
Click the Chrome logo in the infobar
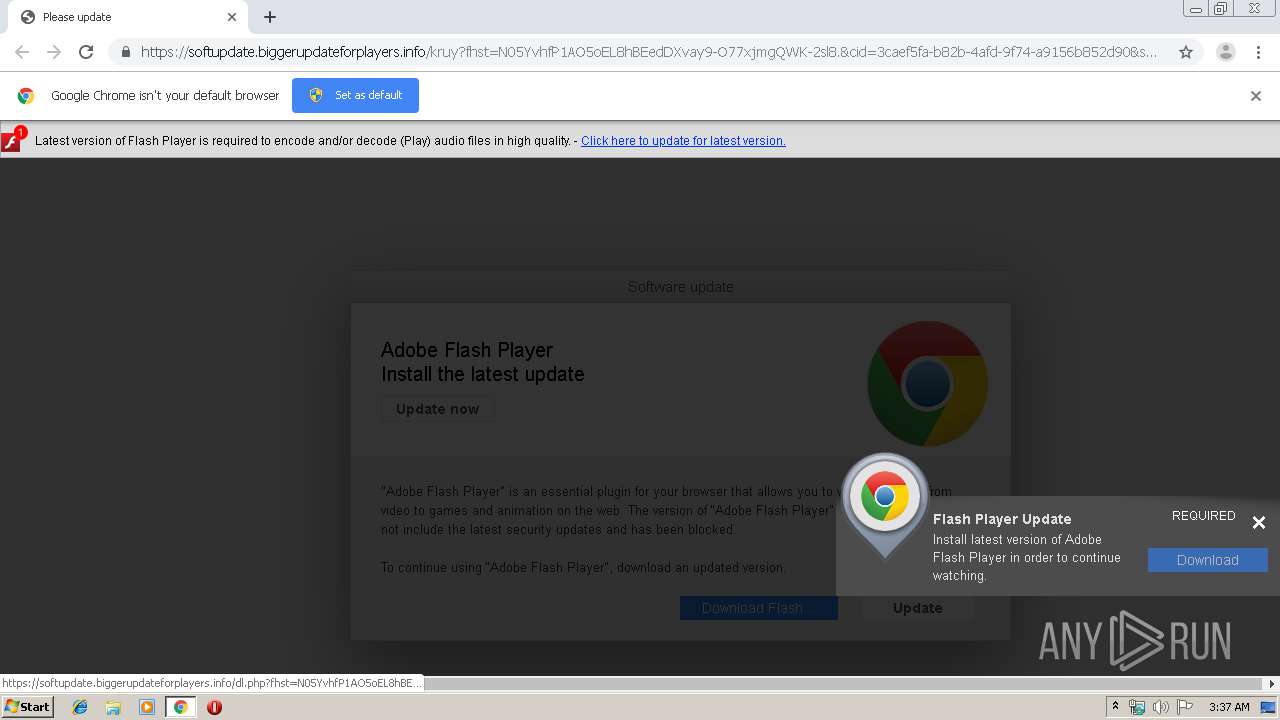(x=26, y=96)
